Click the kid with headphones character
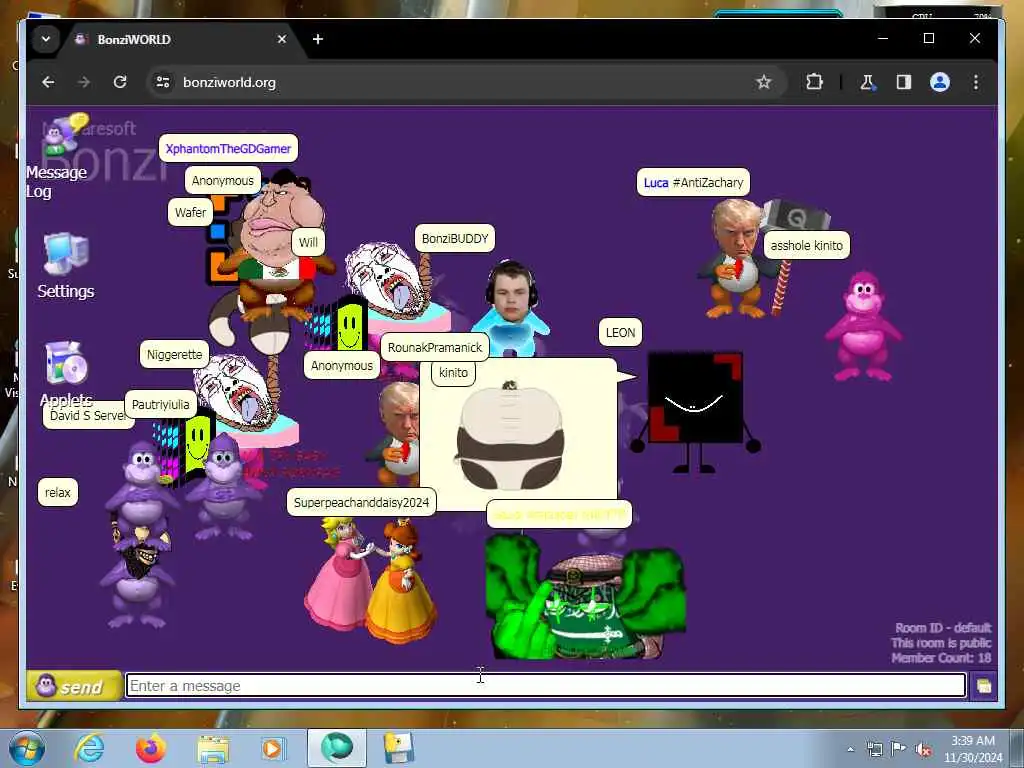Screen dimensions: 1024x768 click(511, 306)
